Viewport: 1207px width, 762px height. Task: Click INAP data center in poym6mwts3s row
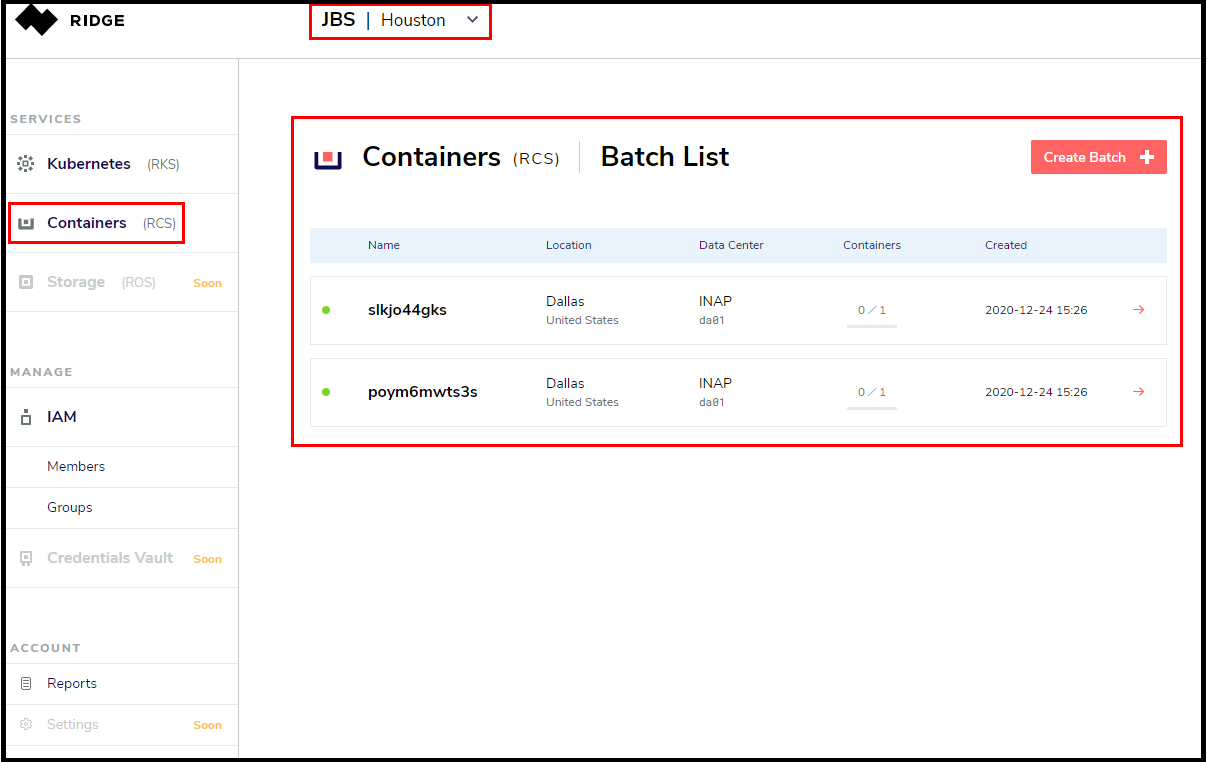point(715,383)
